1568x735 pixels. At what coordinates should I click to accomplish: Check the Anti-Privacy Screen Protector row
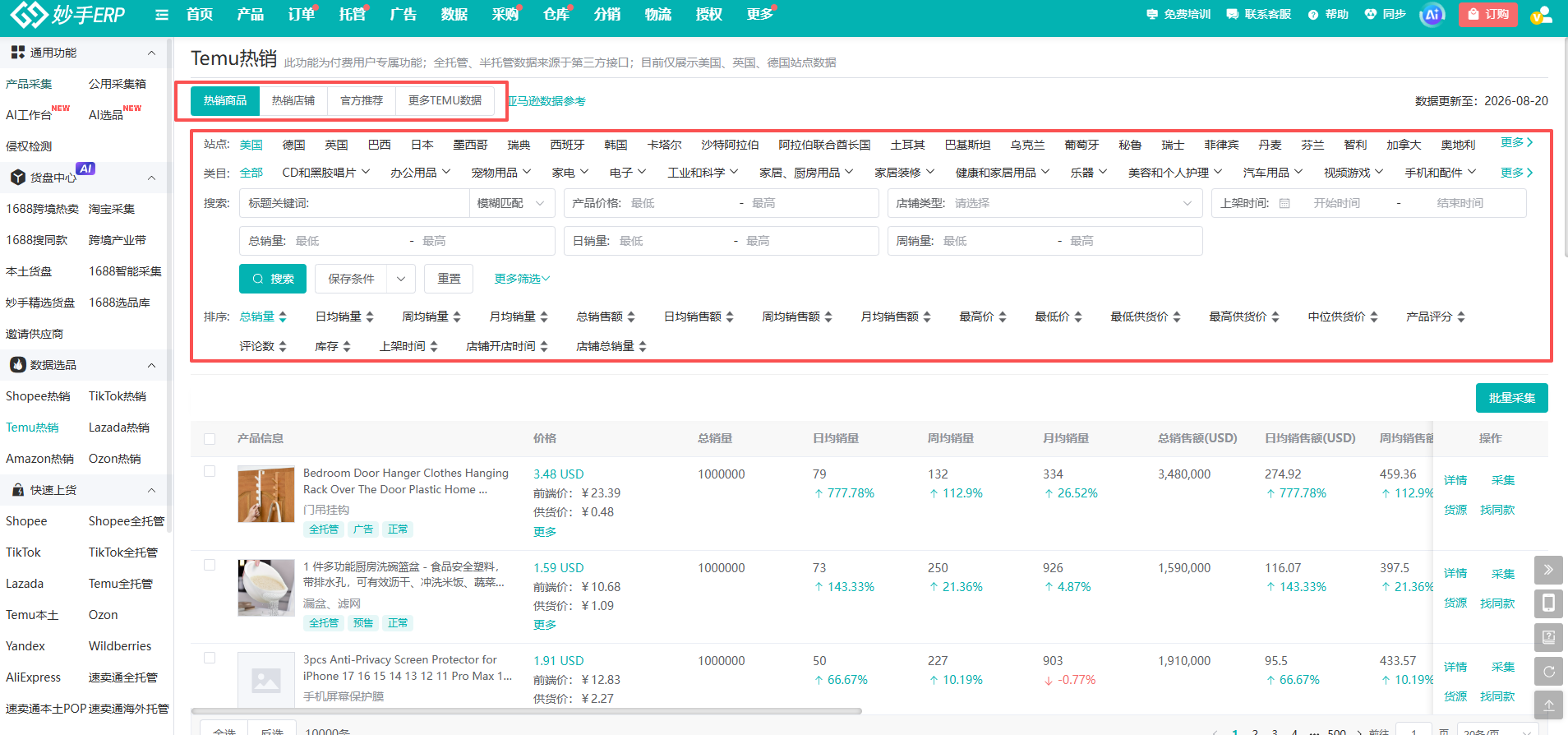click(210, 658)
